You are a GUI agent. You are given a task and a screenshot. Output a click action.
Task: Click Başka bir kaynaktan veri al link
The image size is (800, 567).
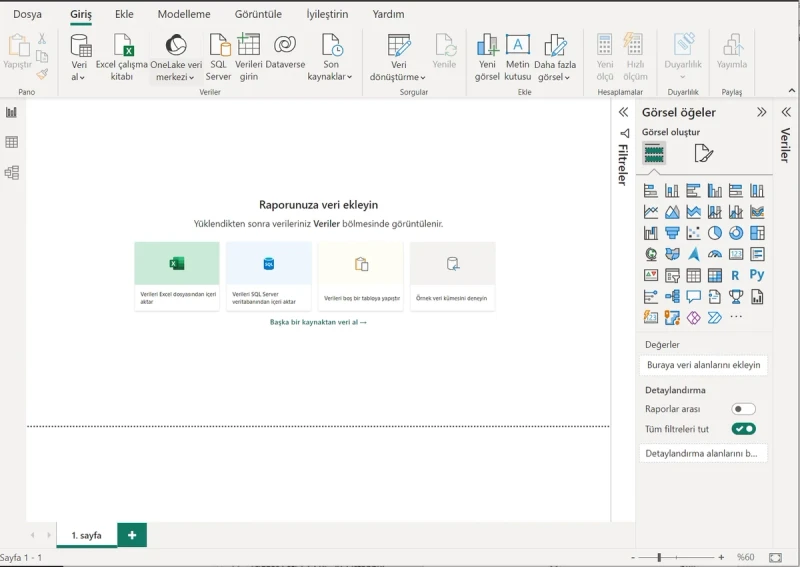click(318, 322)
